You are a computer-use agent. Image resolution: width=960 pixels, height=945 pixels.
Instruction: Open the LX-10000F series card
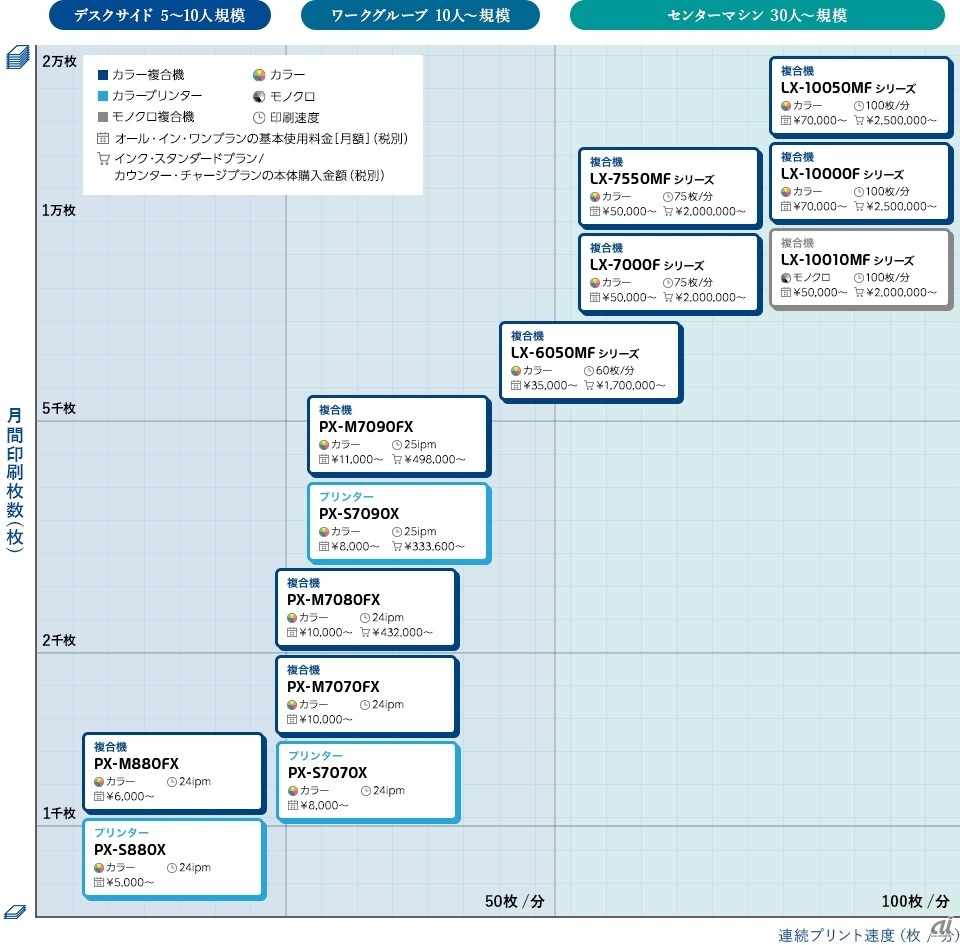(861, 182)
